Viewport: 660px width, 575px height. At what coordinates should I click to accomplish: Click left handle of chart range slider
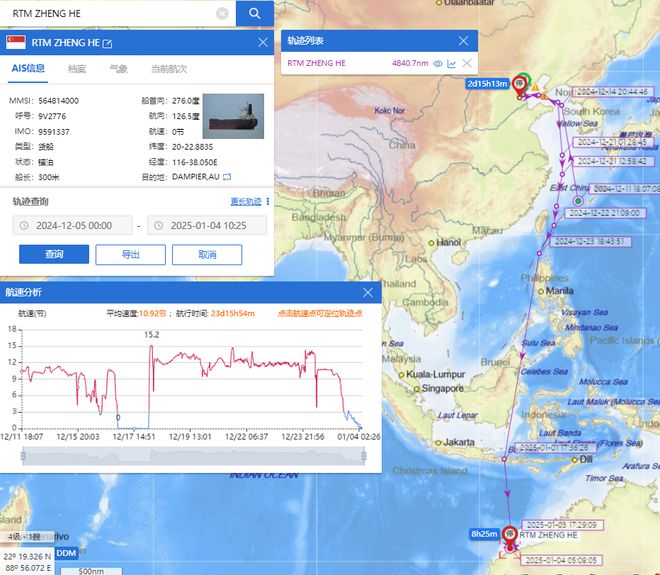(x=23, y=456)
